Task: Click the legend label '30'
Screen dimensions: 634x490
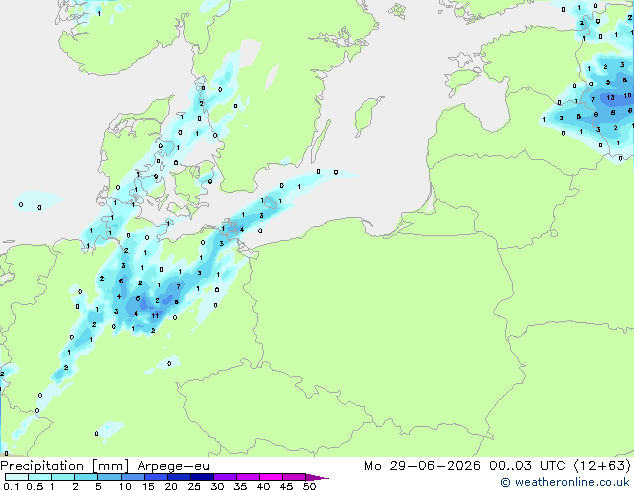Action: coord(217,486)
